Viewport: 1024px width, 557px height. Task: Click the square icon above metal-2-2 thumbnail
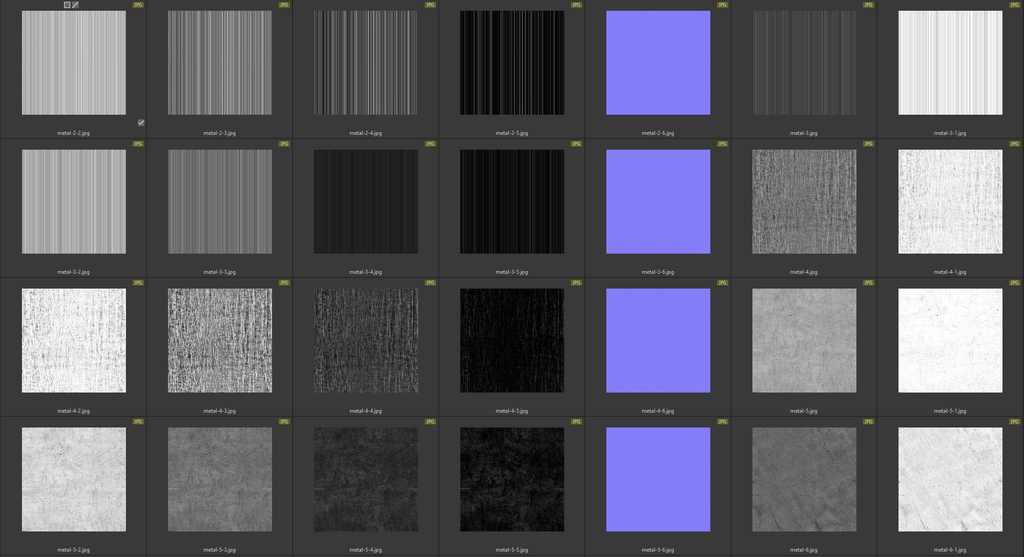point(67,5)
